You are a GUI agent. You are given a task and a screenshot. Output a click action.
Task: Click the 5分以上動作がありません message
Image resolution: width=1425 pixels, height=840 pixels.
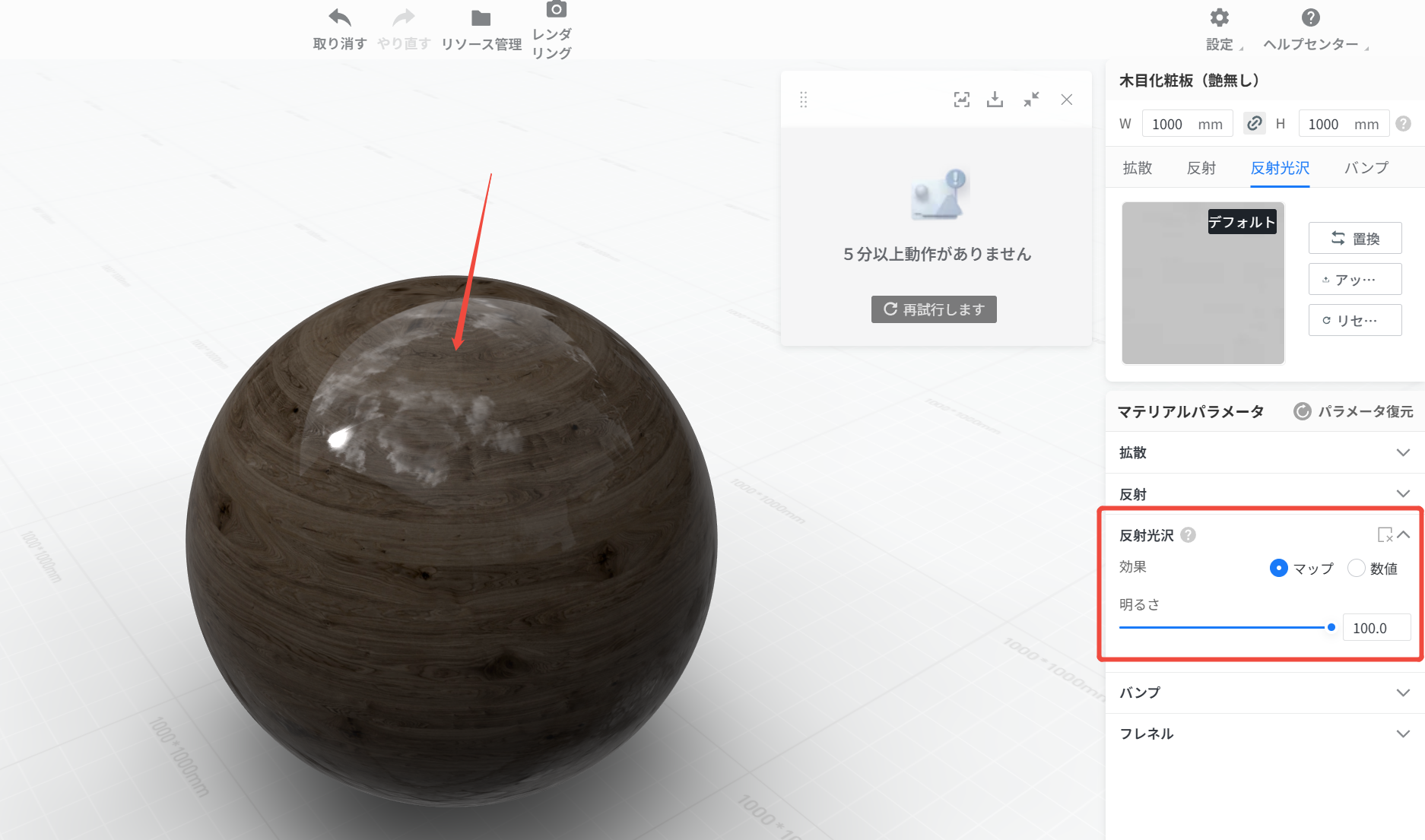pyautogui.click(x=937, y=254)
